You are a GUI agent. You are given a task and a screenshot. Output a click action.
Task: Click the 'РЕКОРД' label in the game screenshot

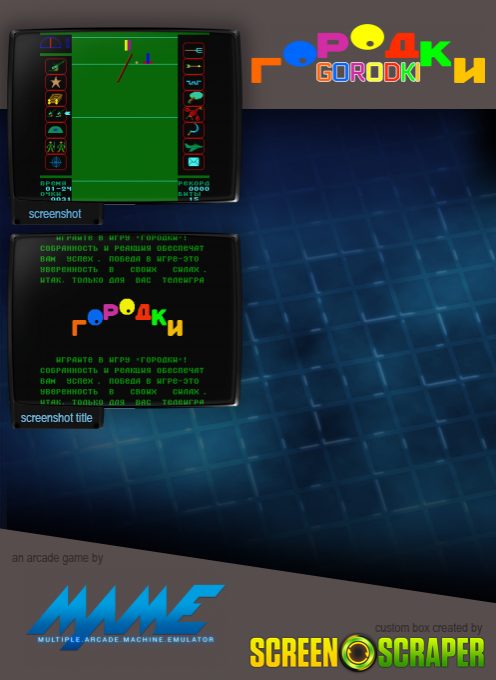[x=194, y=183]
